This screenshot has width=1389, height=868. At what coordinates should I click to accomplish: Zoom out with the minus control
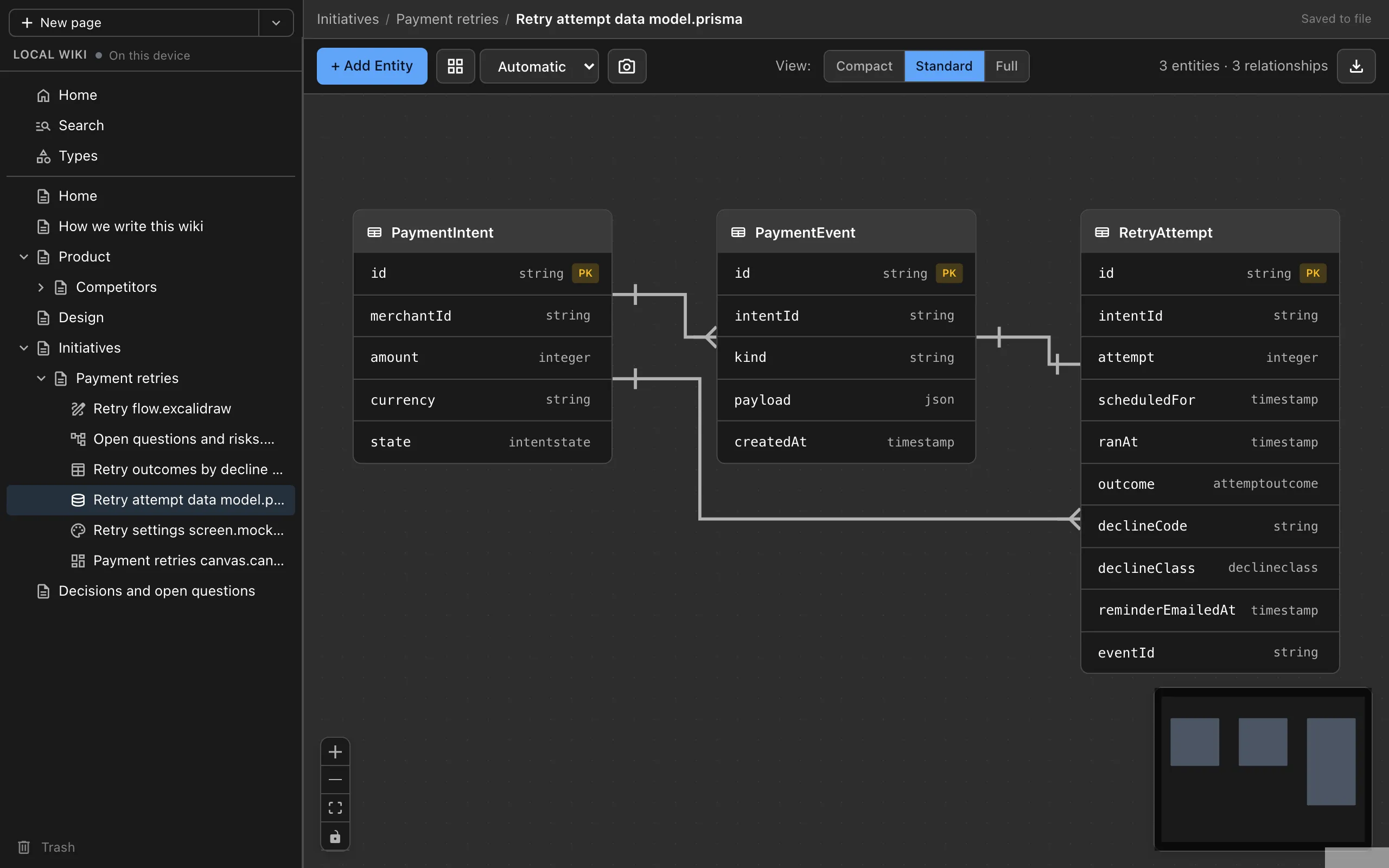click(x=335, y=780)
